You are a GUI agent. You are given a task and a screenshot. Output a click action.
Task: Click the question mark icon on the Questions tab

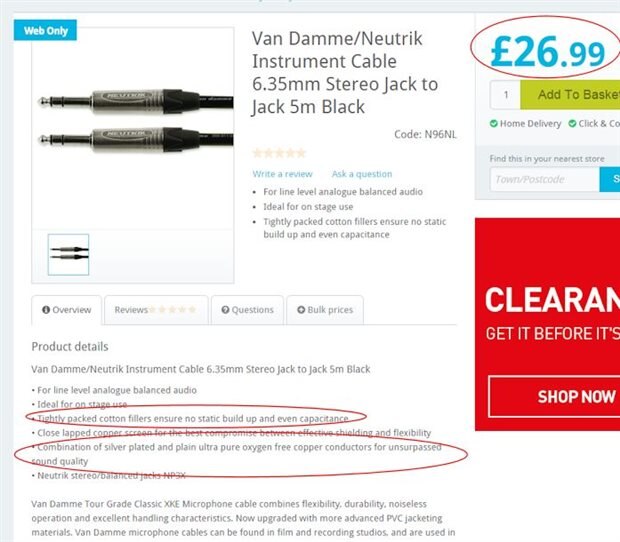[x=225, y=310]
